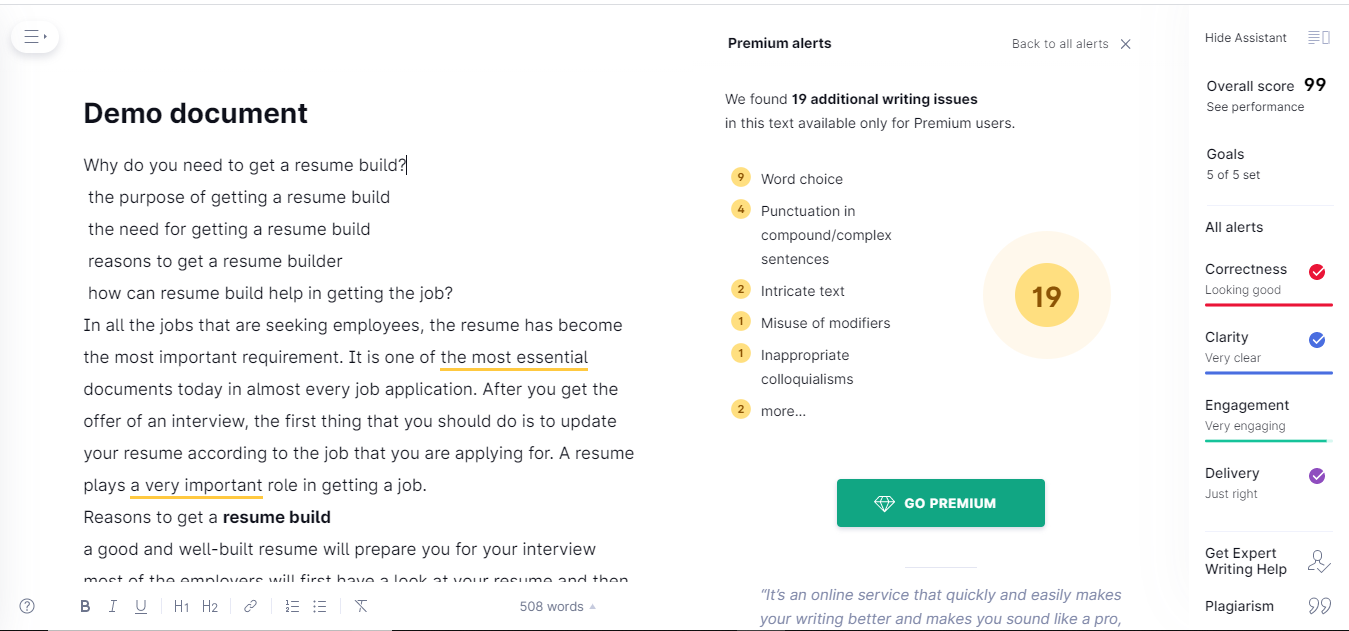Insert a link using the link icon
The image size is (1349, 631).
tap(251, 606)
